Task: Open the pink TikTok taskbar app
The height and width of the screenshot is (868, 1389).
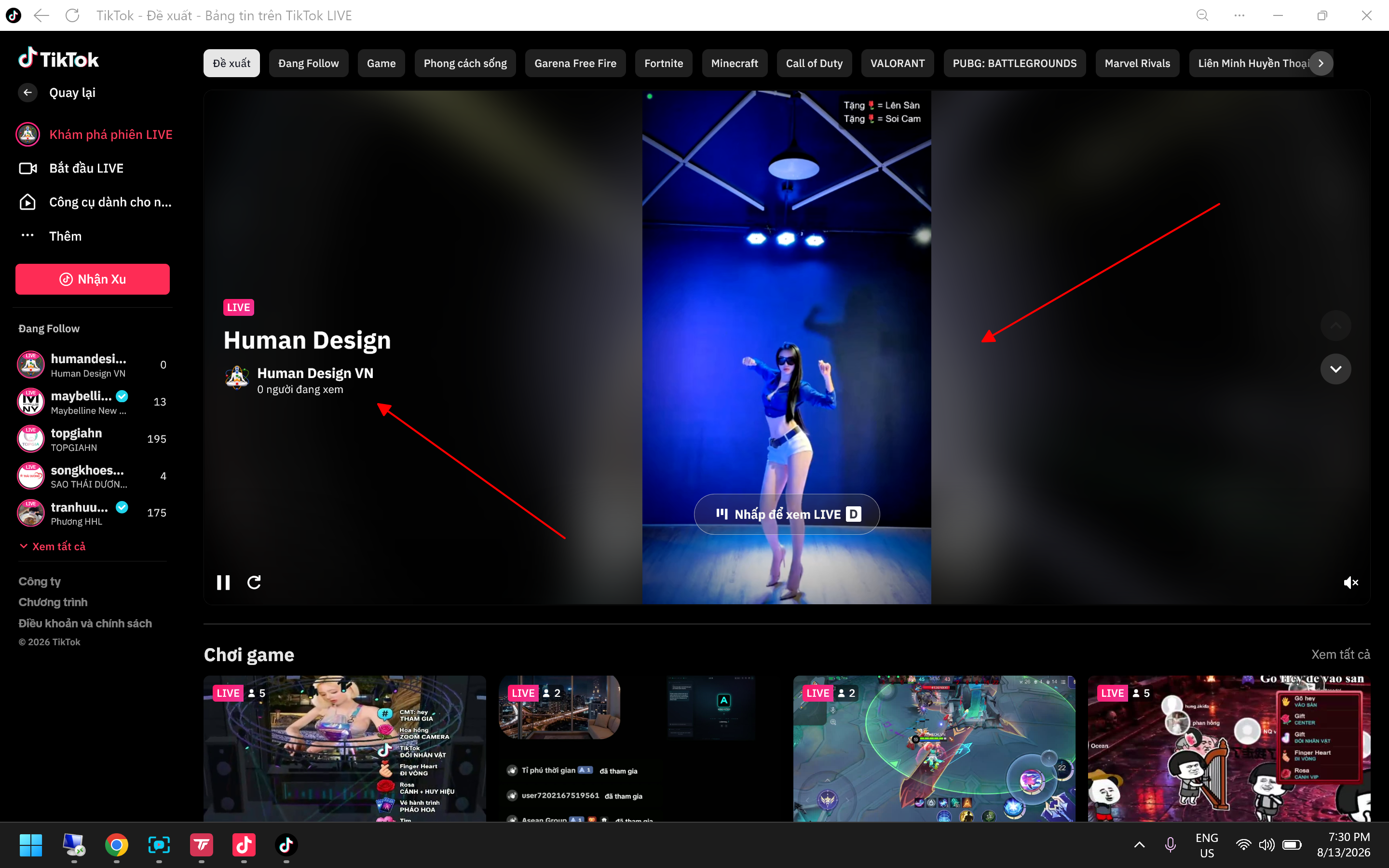Action: pyautogui.click(x=244, y=845)
